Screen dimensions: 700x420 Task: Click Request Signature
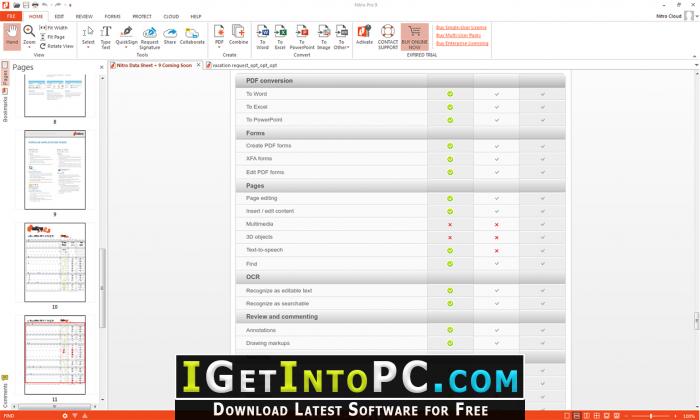tap(150, 37)
